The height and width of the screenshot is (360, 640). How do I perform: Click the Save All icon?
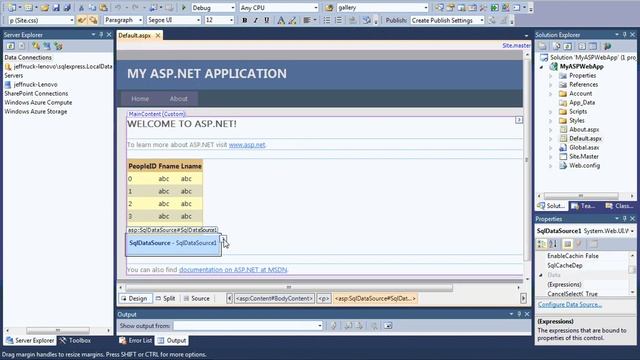tap(67, 8)
